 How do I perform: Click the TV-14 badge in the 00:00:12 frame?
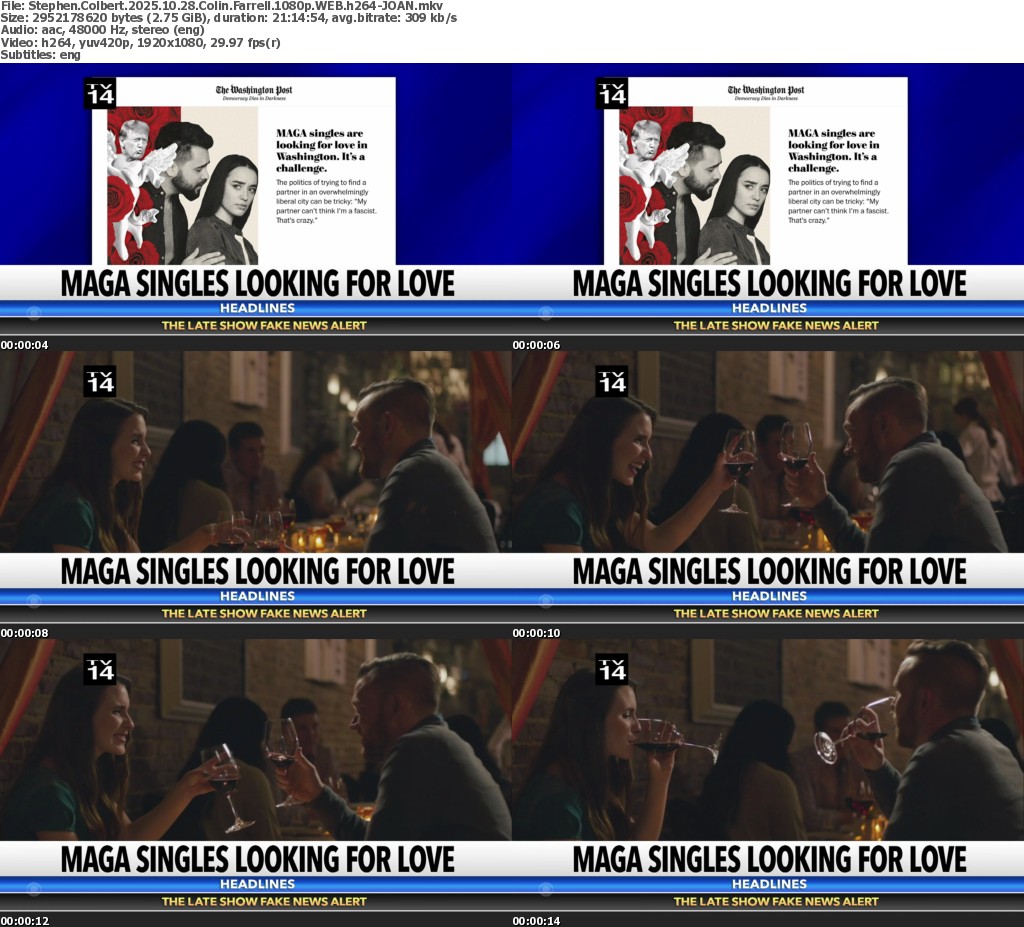coord(100,669)
